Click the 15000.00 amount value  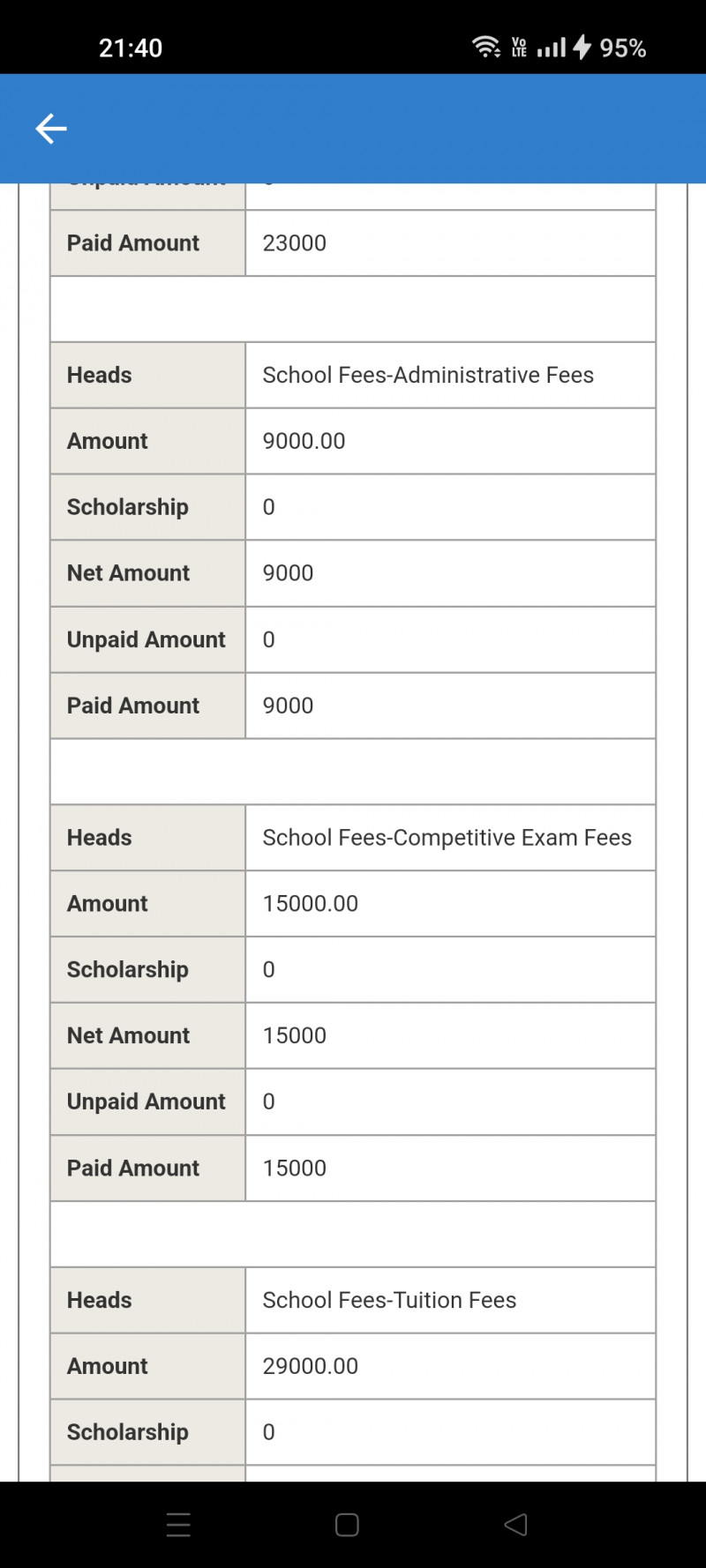[311, 904]
